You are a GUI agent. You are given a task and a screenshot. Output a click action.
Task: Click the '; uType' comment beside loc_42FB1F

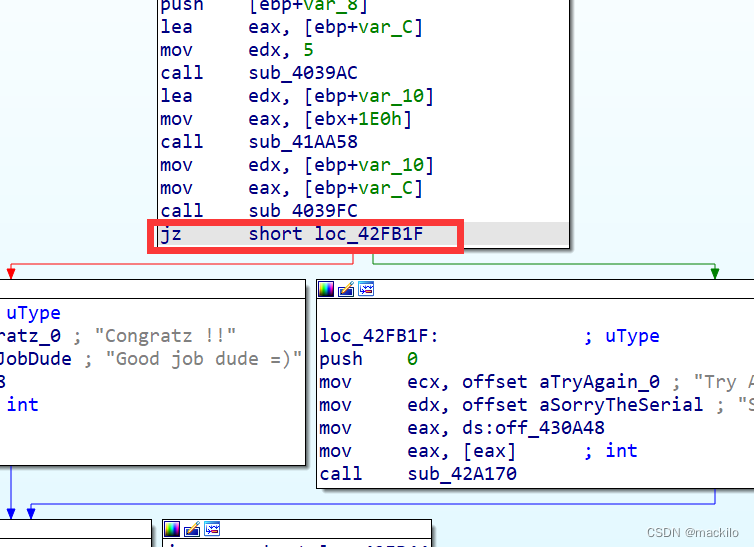click(x=621, y=336)
